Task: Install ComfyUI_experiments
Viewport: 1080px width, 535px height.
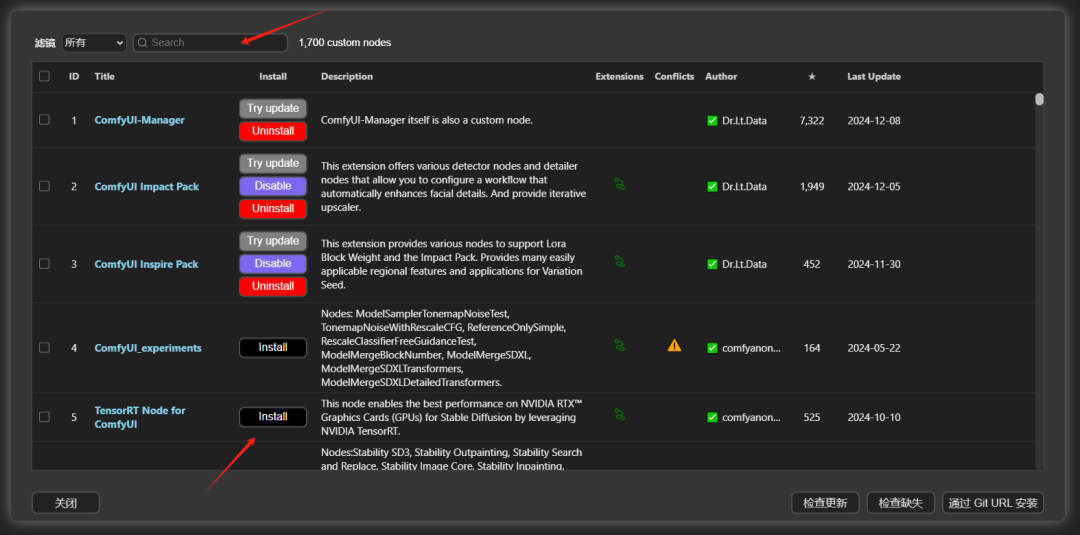Action: [273, 348]
